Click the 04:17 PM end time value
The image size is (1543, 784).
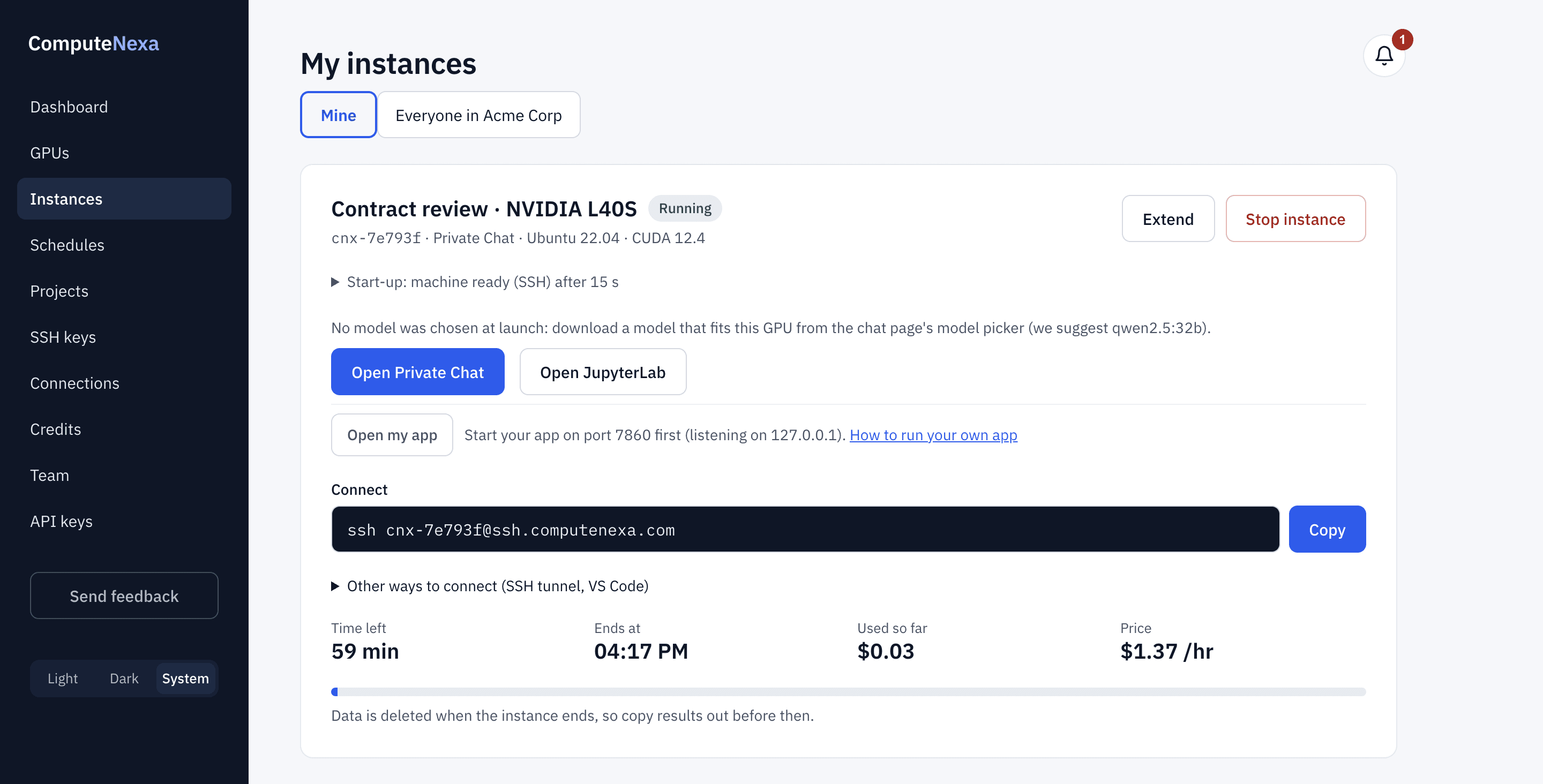click(640, 651)
